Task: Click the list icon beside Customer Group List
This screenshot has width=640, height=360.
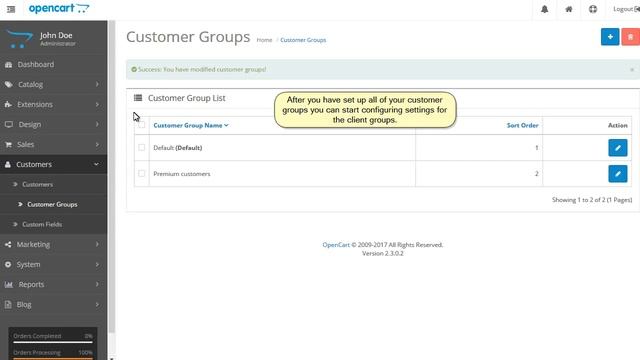Action: (x=138, y=98)
